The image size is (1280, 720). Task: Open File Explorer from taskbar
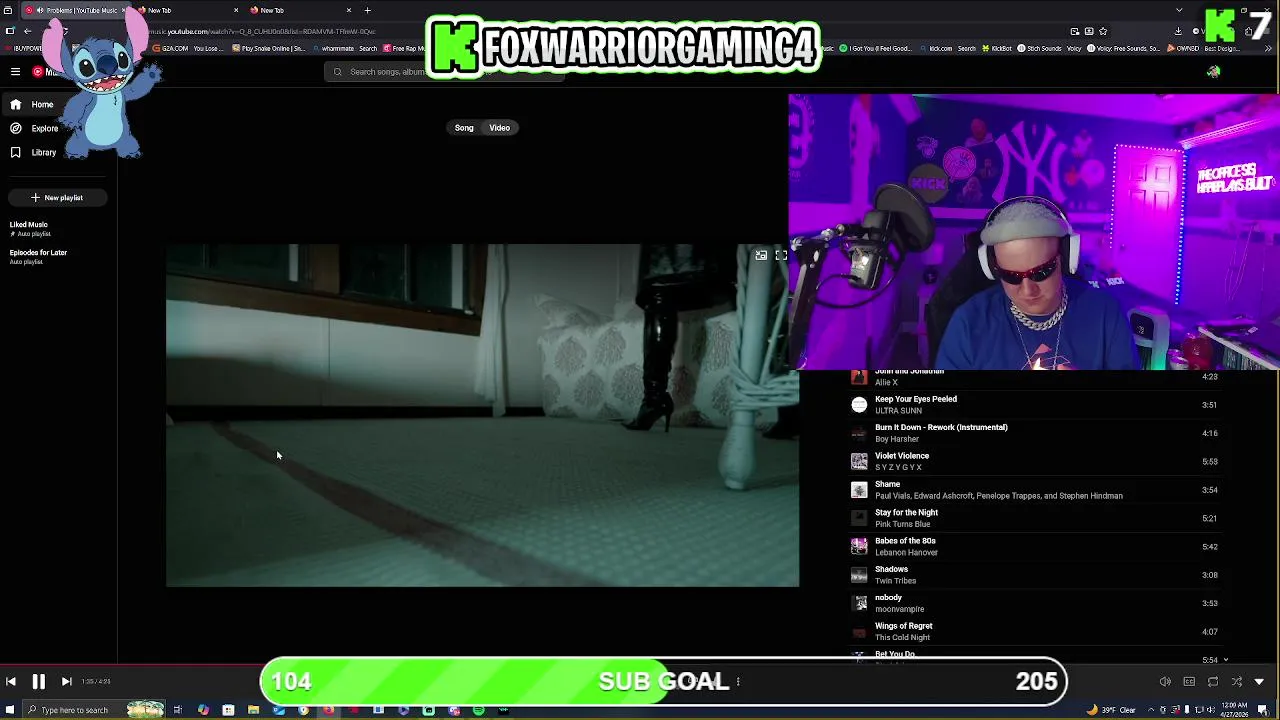253,710
